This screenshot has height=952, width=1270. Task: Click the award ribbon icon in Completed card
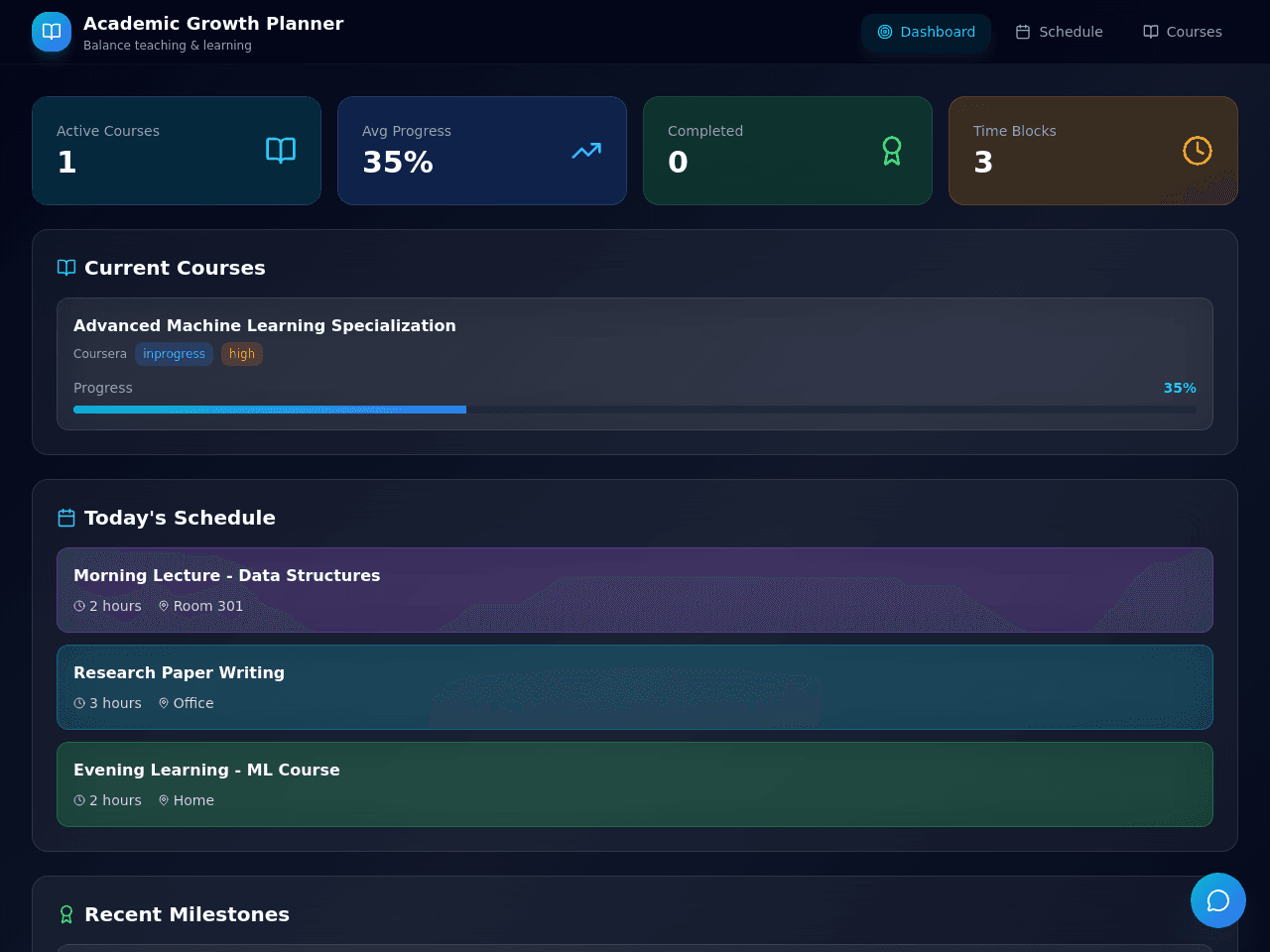tap(892, 151)
